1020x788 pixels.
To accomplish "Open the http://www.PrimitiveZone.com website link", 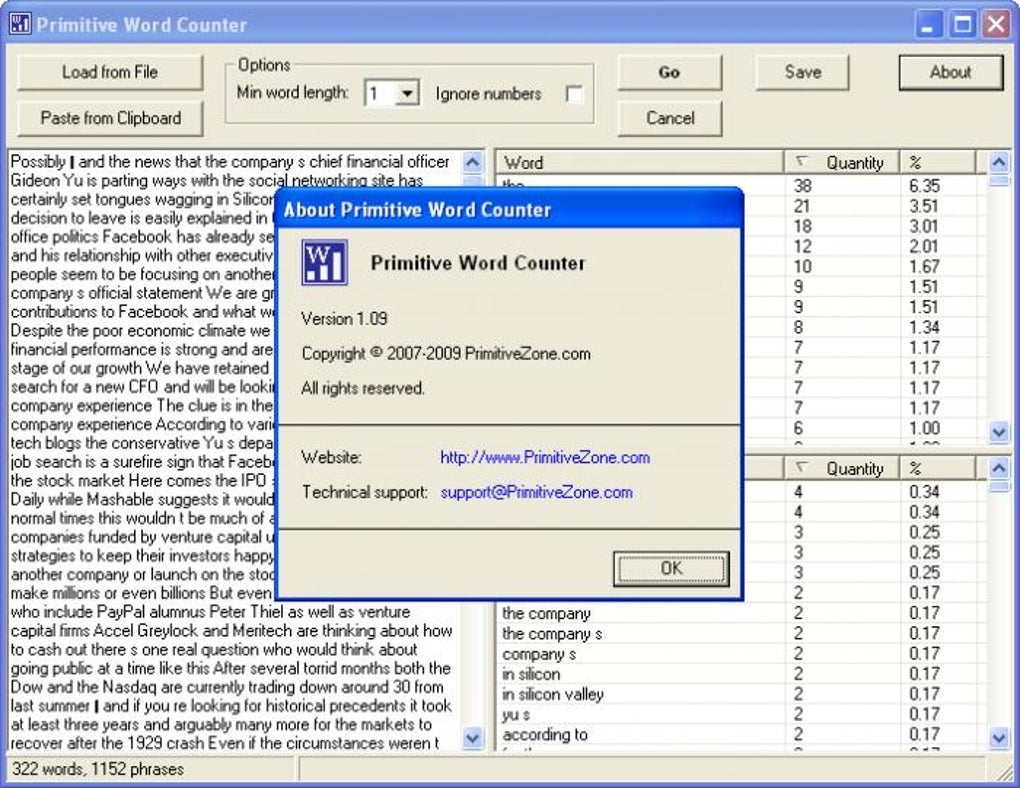I will coord(544,457).
